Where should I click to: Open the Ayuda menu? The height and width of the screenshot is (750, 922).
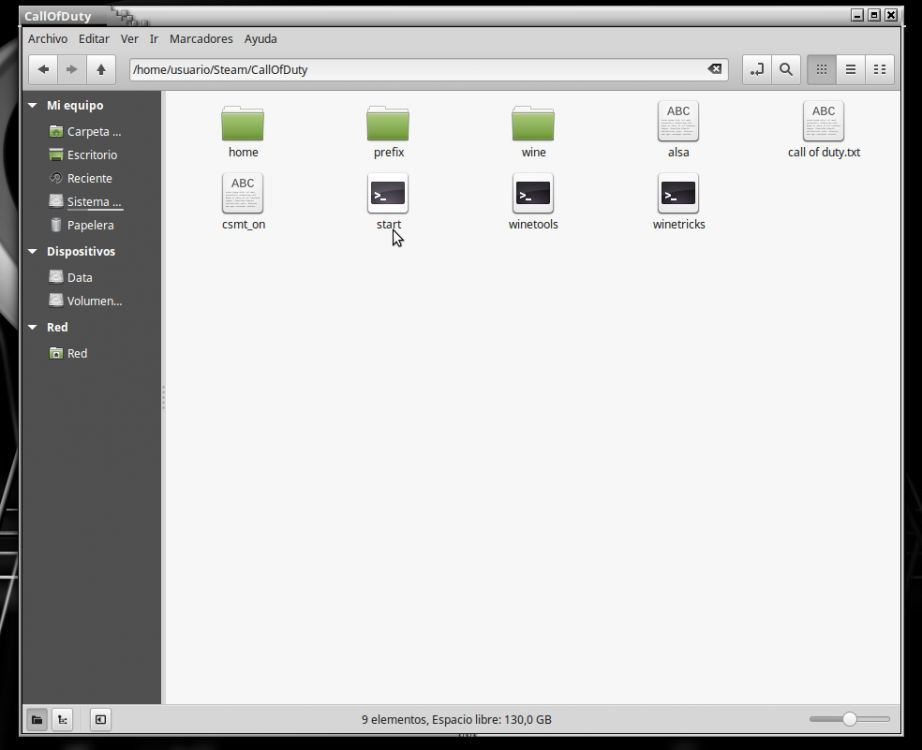[x=260, y=39]
